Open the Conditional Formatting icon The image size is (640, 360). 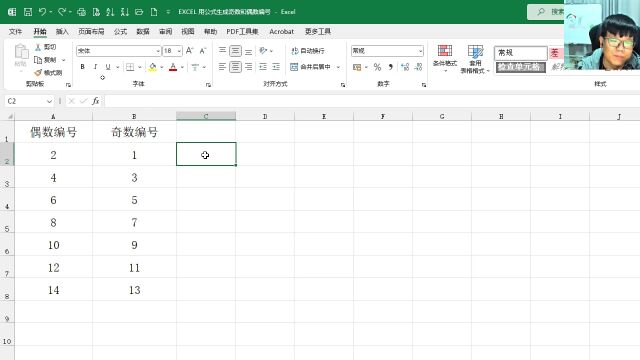[444, 51]
